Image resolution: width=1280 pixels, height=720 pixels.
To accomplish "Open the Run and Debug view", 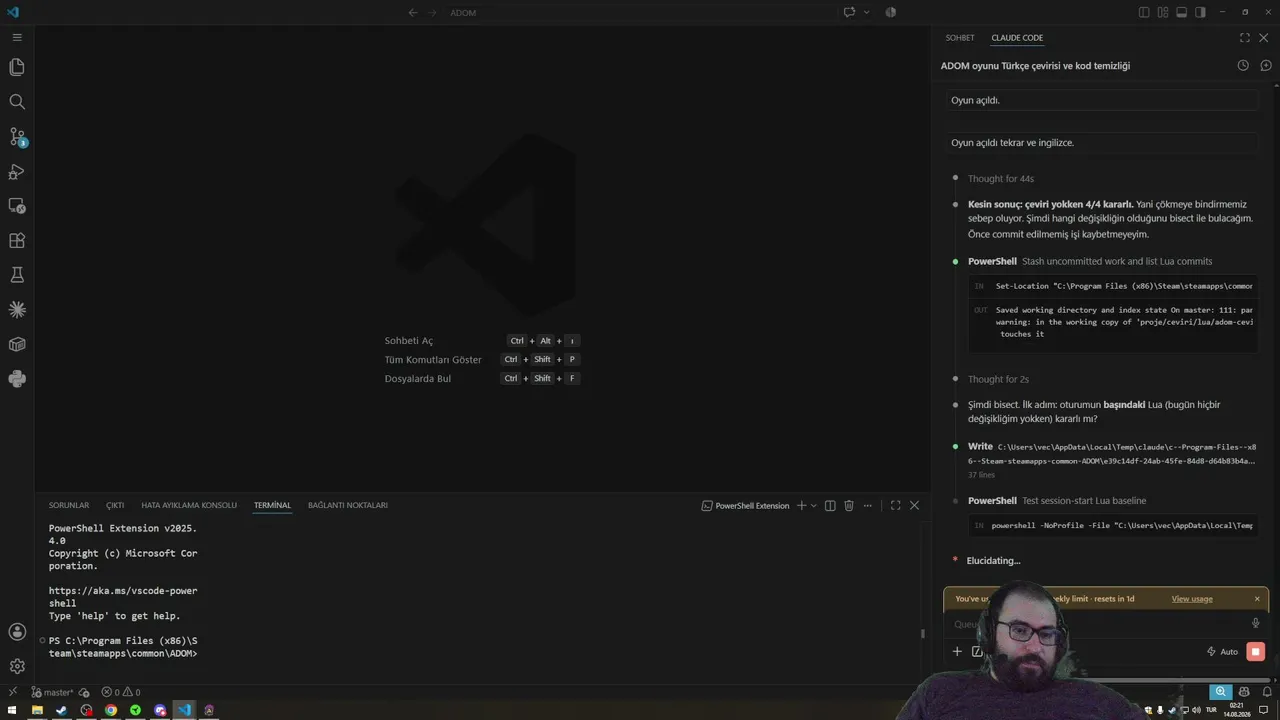I will (x=17, y=172).
